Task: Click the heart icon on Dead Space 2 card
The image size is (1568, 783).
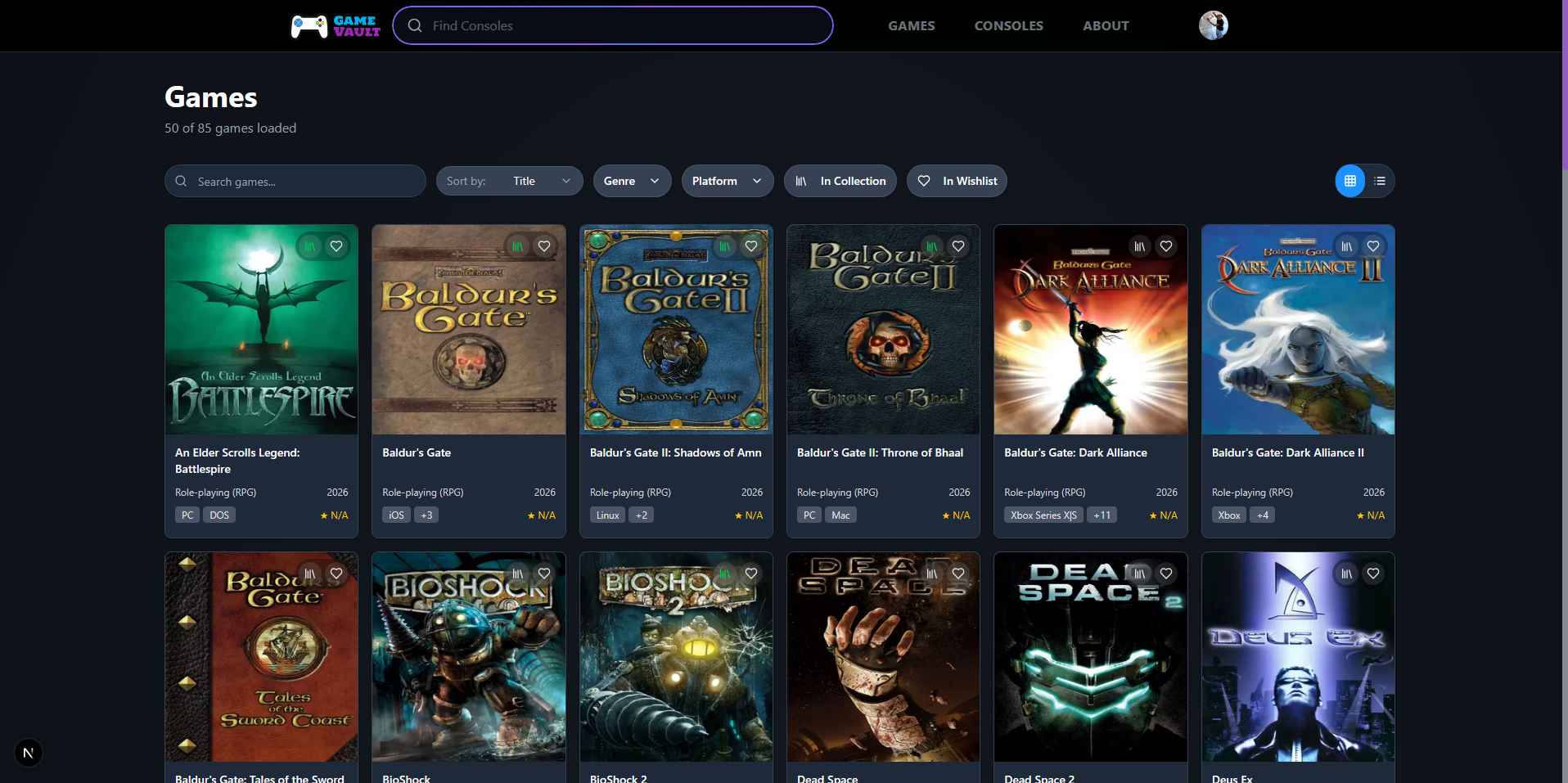Action: pos(1165,573)
